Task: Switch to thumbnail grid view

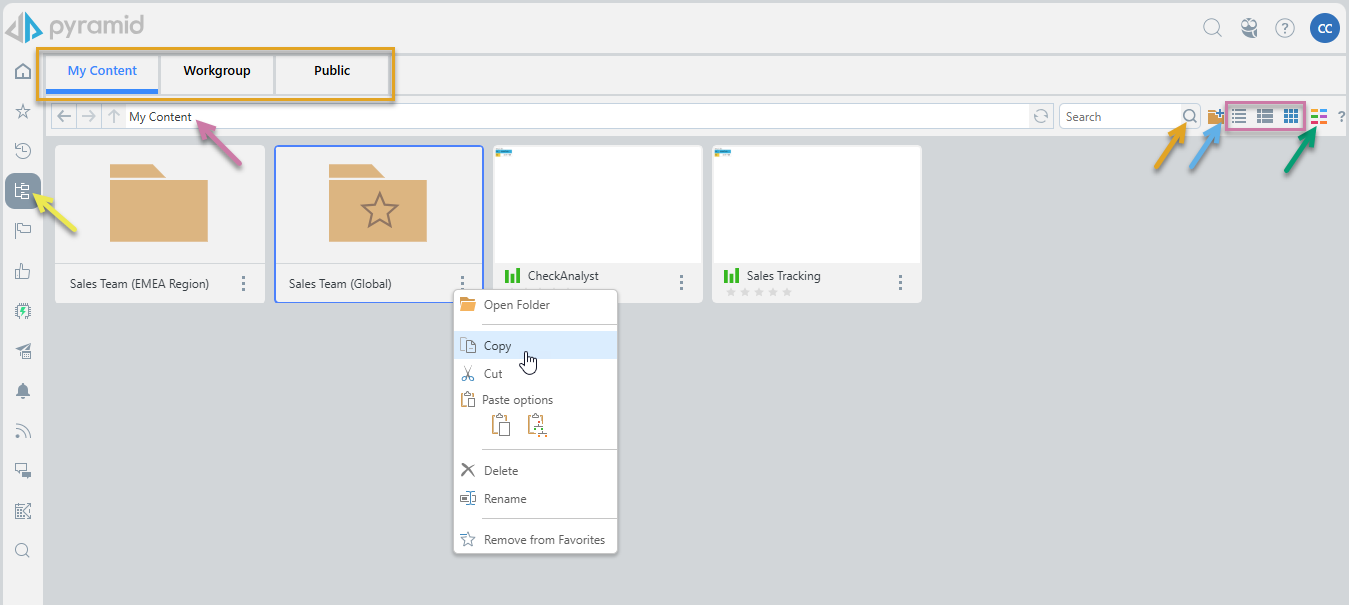Action: 1291,117
